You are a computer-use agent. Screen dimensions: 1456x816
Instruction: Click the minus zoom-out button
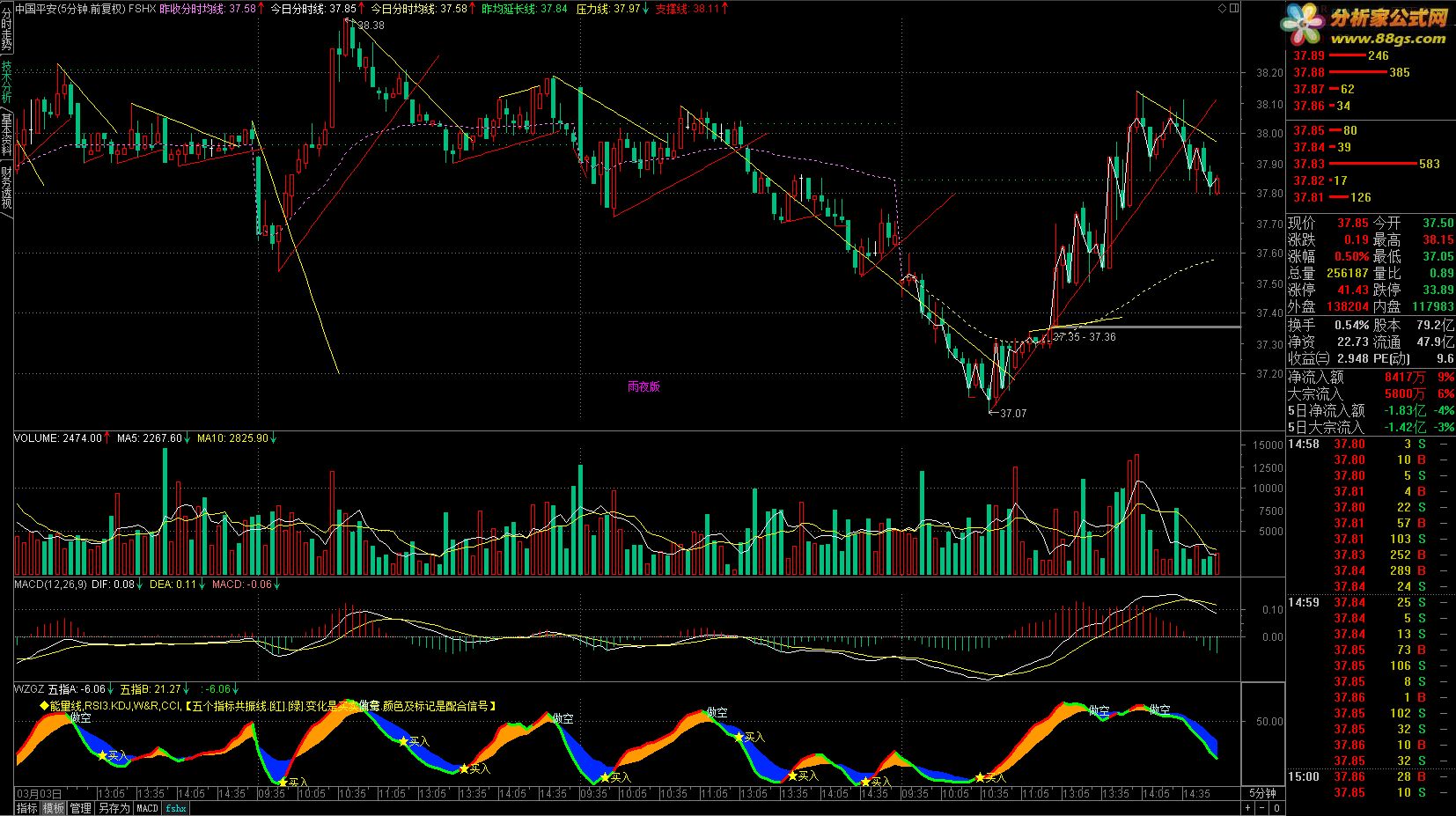[x=1262, y=808]
